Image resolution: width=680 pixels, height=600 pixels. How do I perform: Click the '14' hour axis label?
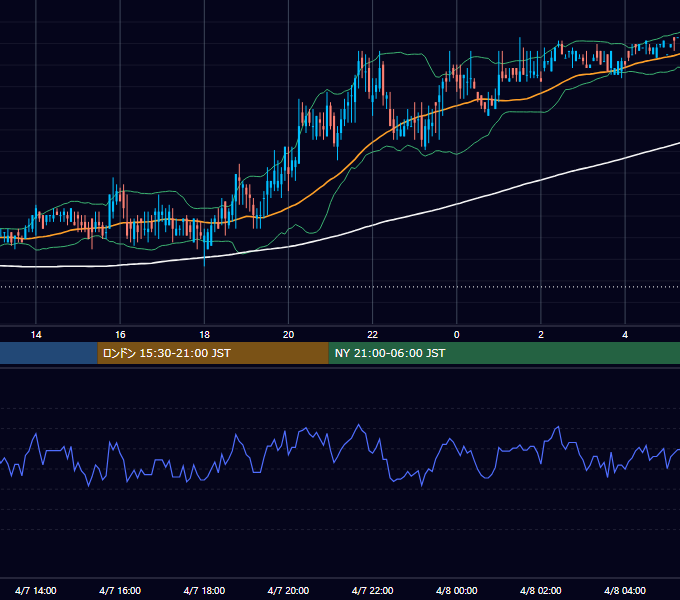click(x=36, y=335)
